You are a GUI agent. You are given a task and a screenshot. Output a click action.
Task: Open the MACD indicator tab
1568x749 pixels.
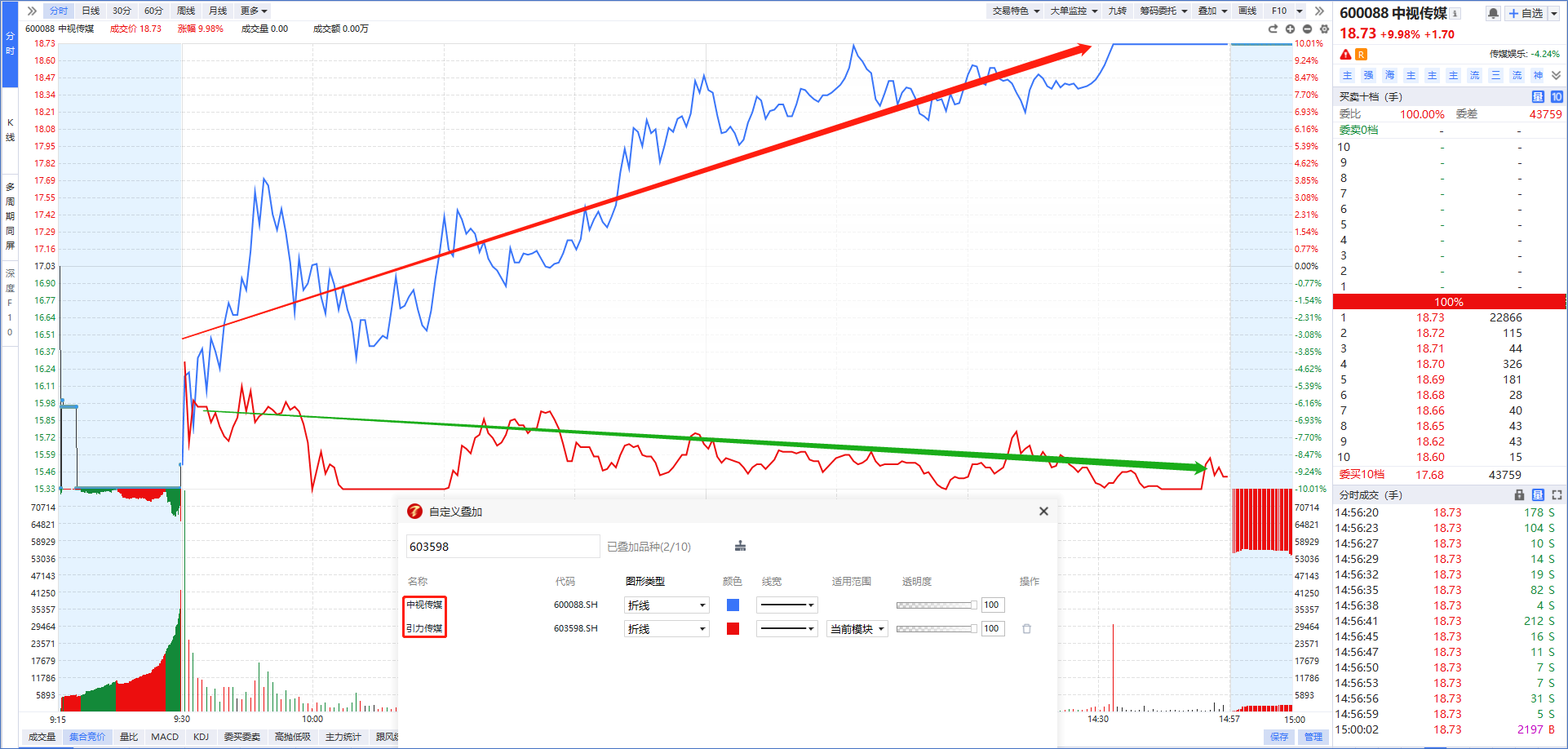click(x=165, y=737)
